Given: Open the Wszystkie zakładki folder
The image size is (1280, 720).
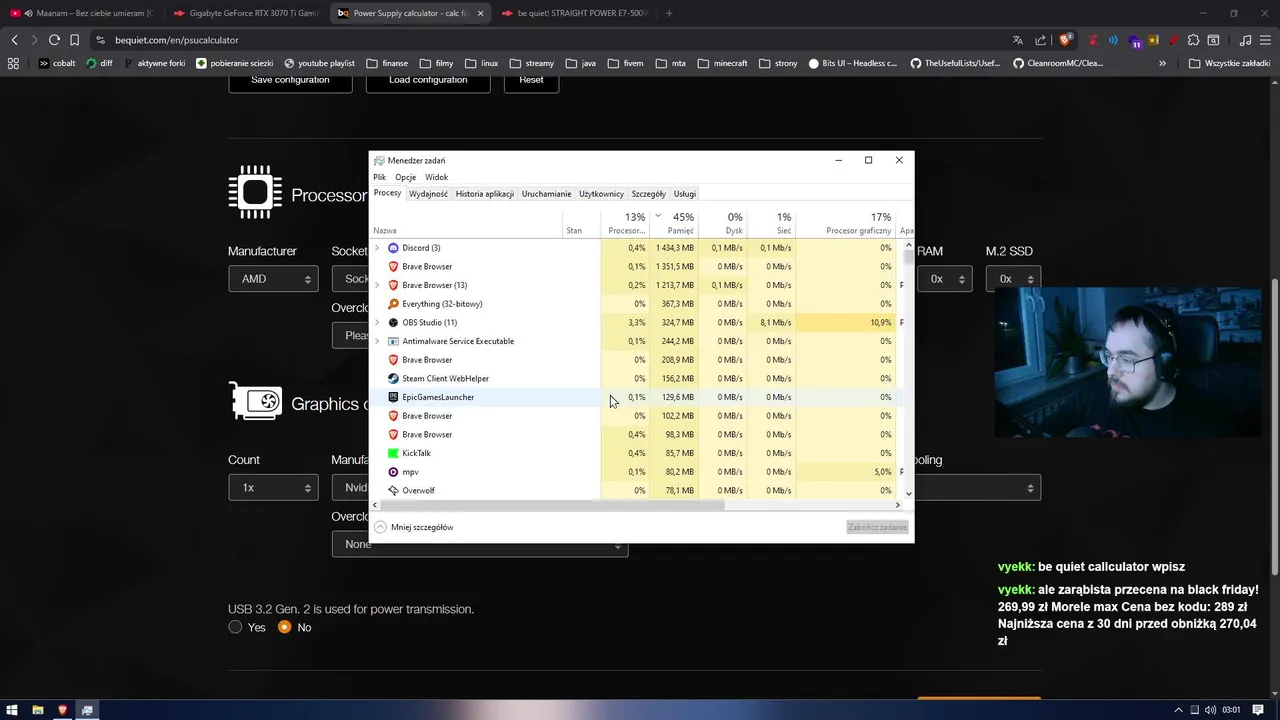Looking at the screenshot, I should coord(1229,63).
